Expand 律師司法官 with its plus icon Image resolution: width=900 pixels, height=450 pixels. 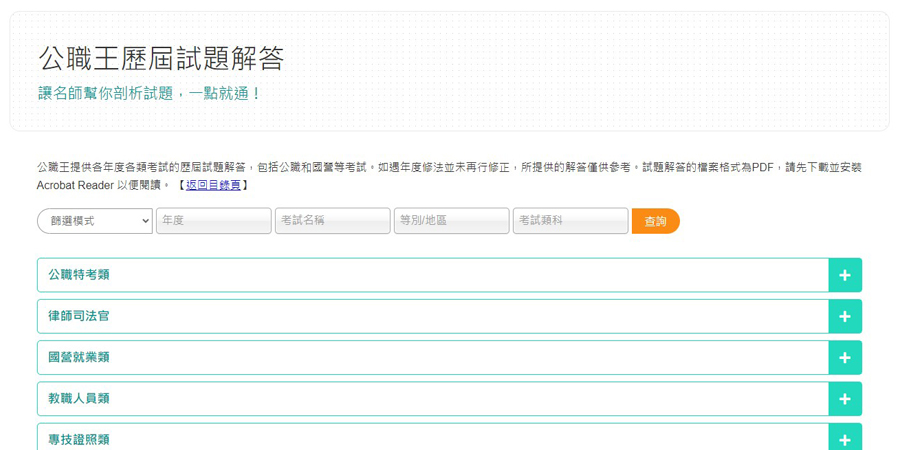pos(845,316)
